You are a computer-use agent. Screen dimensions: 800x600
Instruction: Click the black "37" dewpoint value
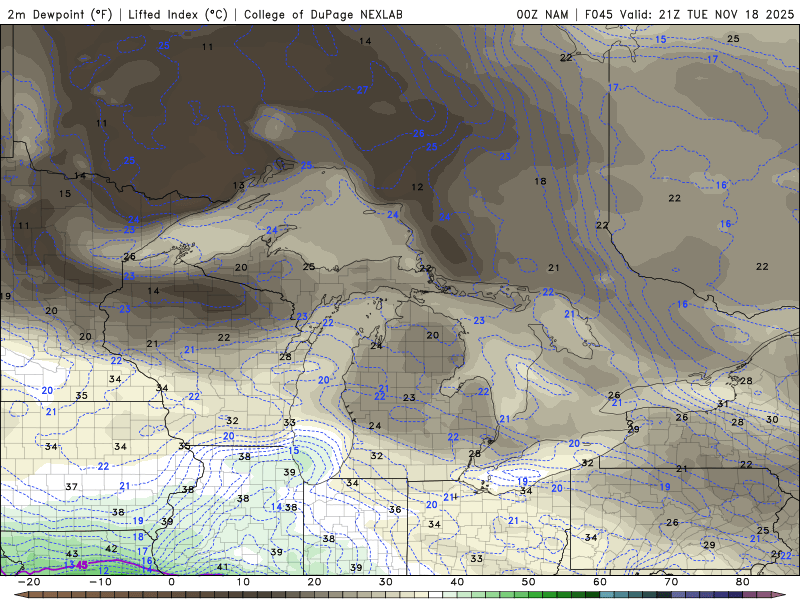point(71,487)
